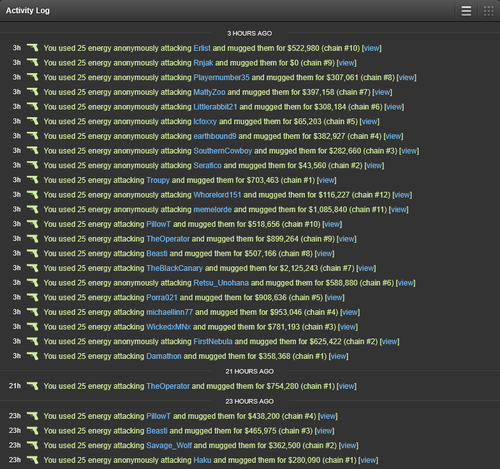Open Erlist's player profile link
Viewport: 500px width, 469px height.
click(202, 48)
